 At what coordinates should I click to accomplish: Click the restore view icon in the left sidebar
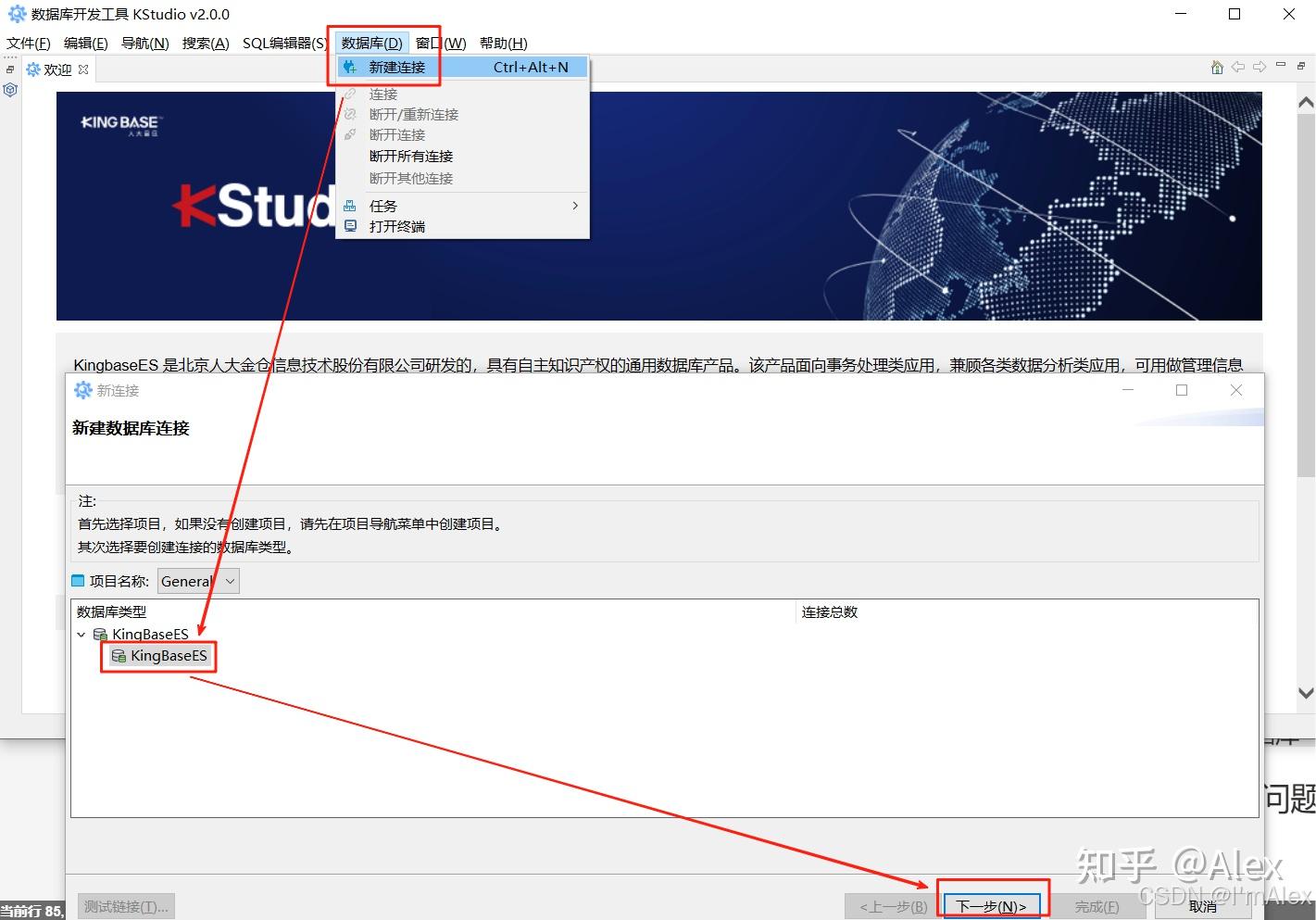(x=9, y=69)
